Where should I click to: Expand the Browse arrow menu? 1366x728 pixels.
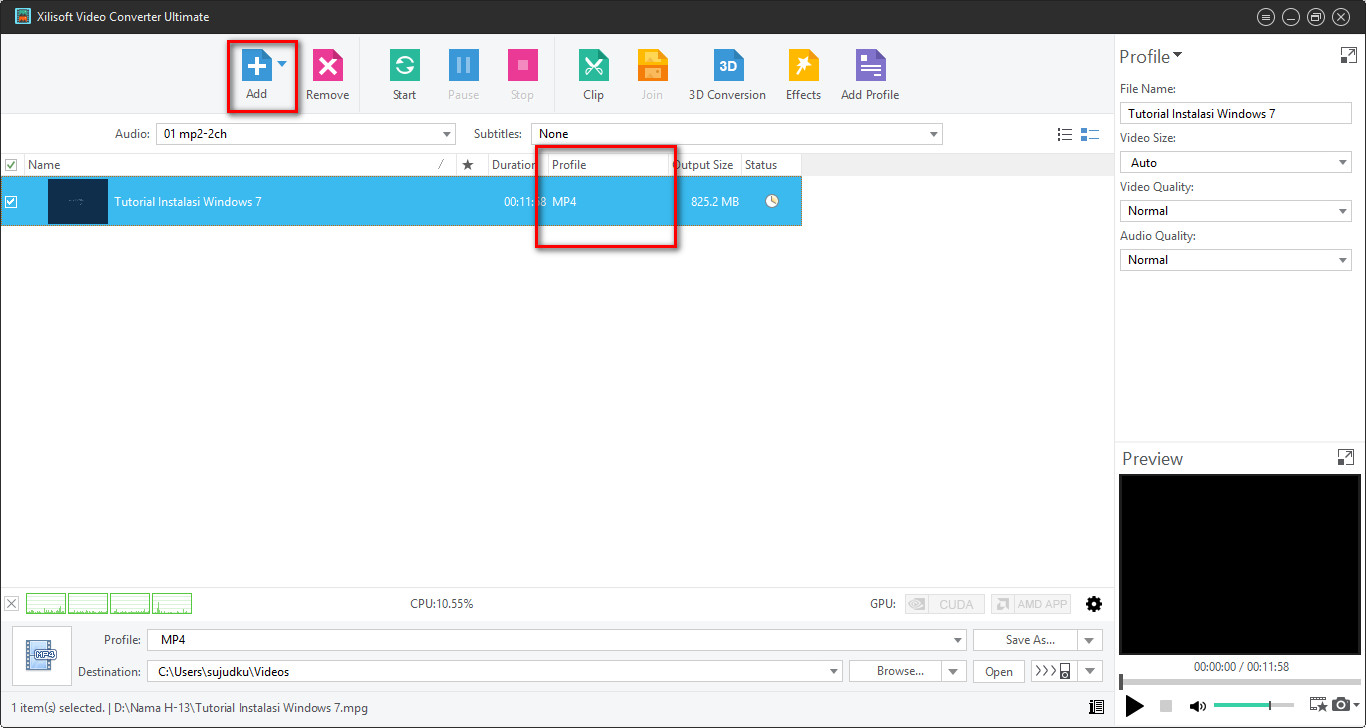coord(954,671)
